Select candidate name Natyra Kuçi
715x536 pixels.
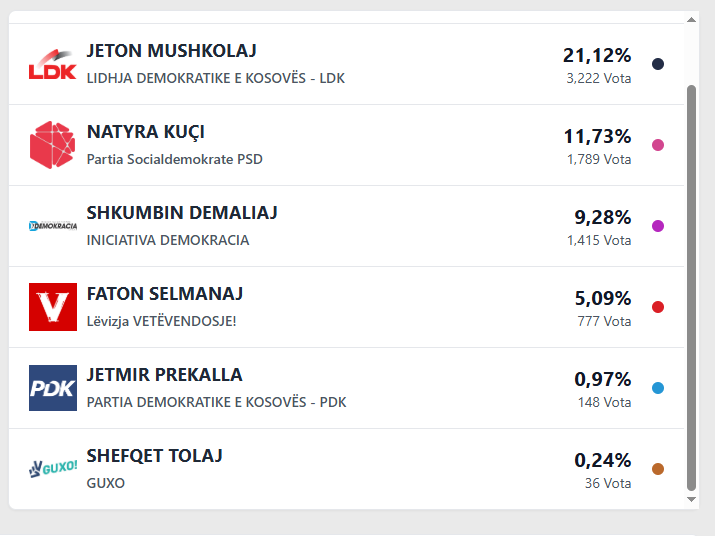(x=146, y=132)
